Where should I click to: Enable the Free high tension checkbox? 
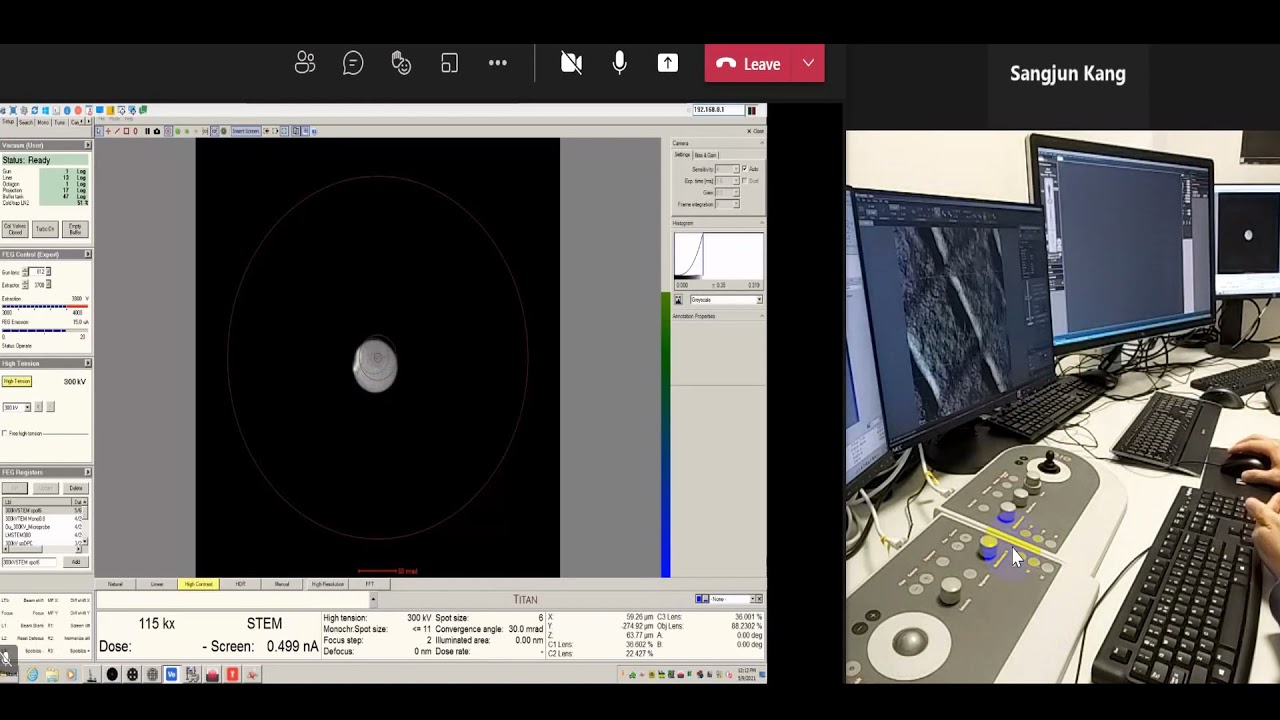(5, 433)
